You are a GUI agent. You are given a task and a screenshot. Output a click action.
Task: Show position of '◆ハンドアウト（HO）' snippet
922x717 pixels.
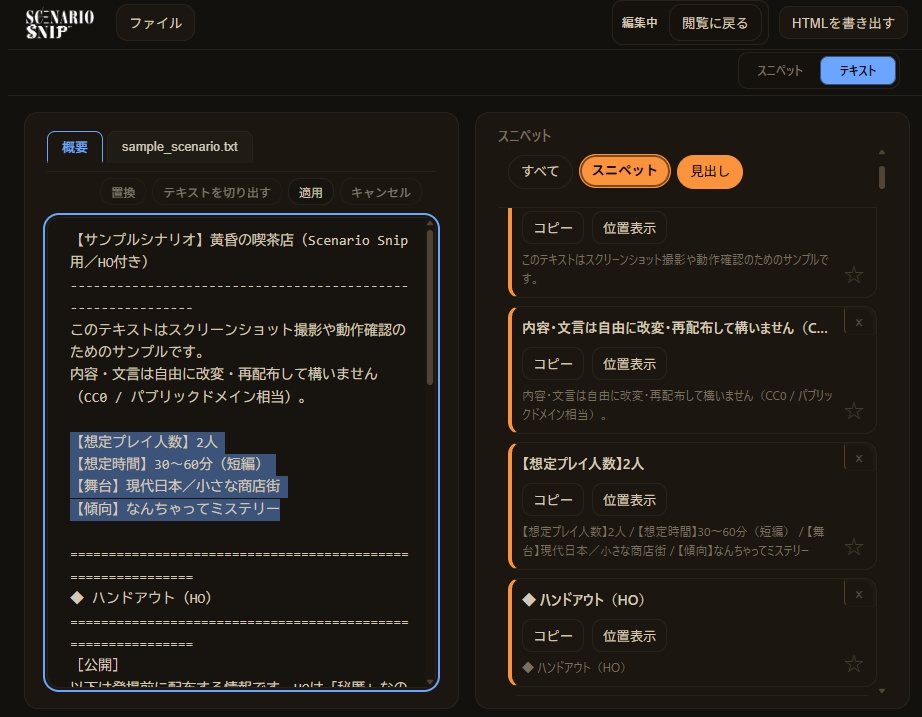(629, 636)
